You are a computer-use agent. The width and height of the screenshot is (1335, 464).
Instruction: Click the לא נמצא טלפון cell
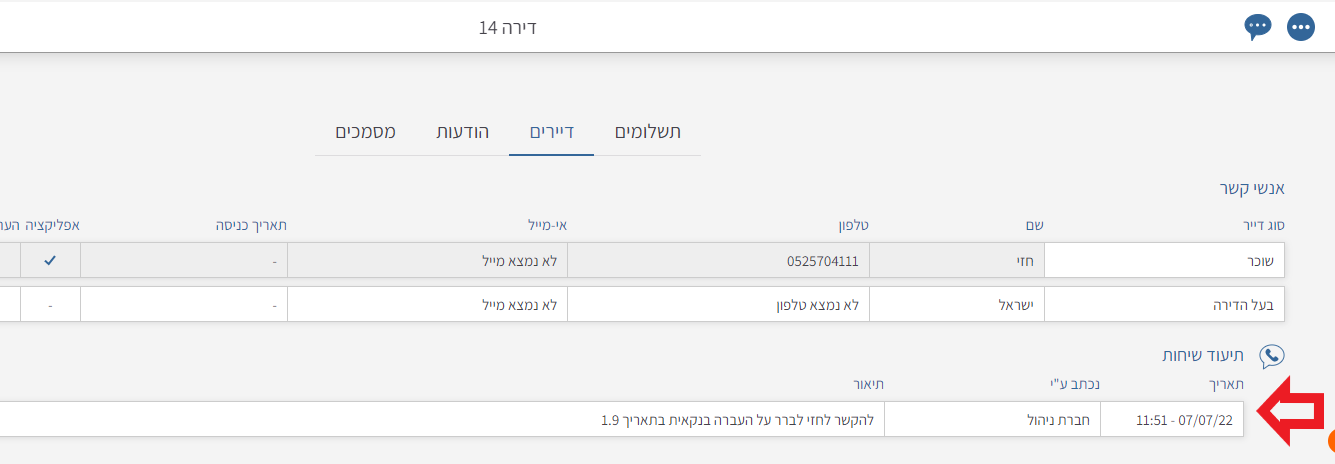pos(718,304)
